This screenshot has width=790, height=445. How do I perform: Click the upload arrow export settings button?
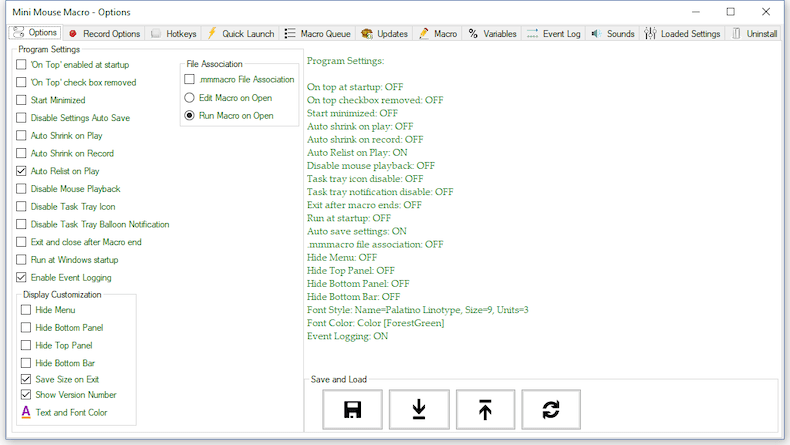point(485,409)
